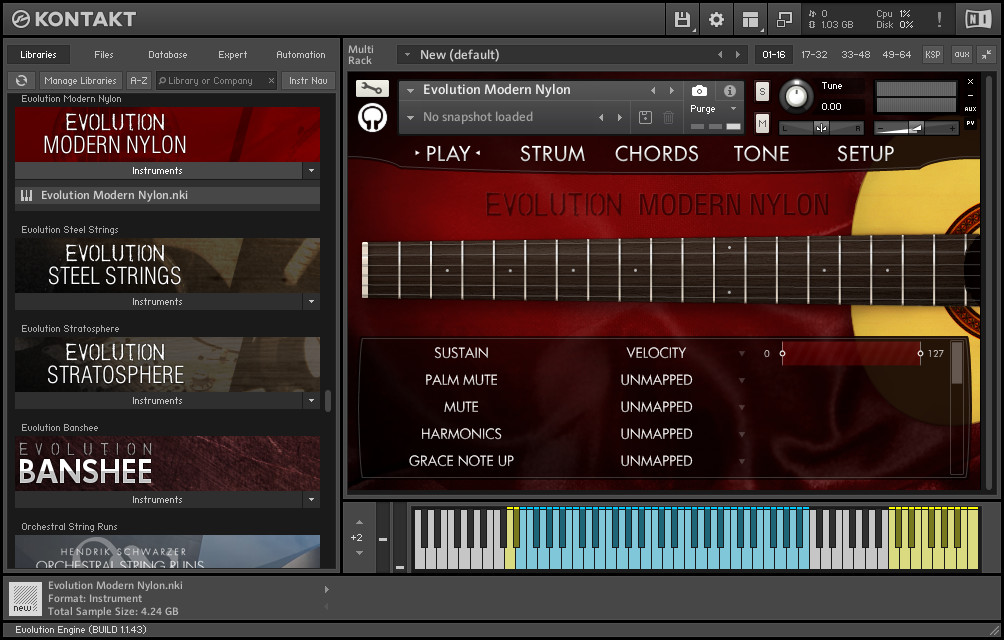This screenshot has height=640, width=1004.
Task: Take a snapshot with camera icon
Action: pos(699,91)
